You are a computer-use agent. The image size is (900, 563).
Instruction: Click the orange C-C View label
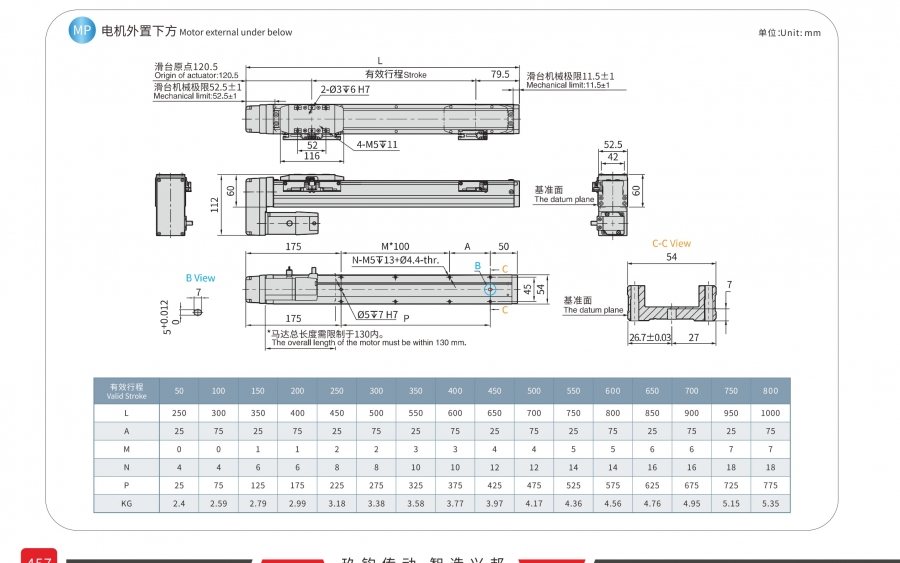[x=671, y=243]
